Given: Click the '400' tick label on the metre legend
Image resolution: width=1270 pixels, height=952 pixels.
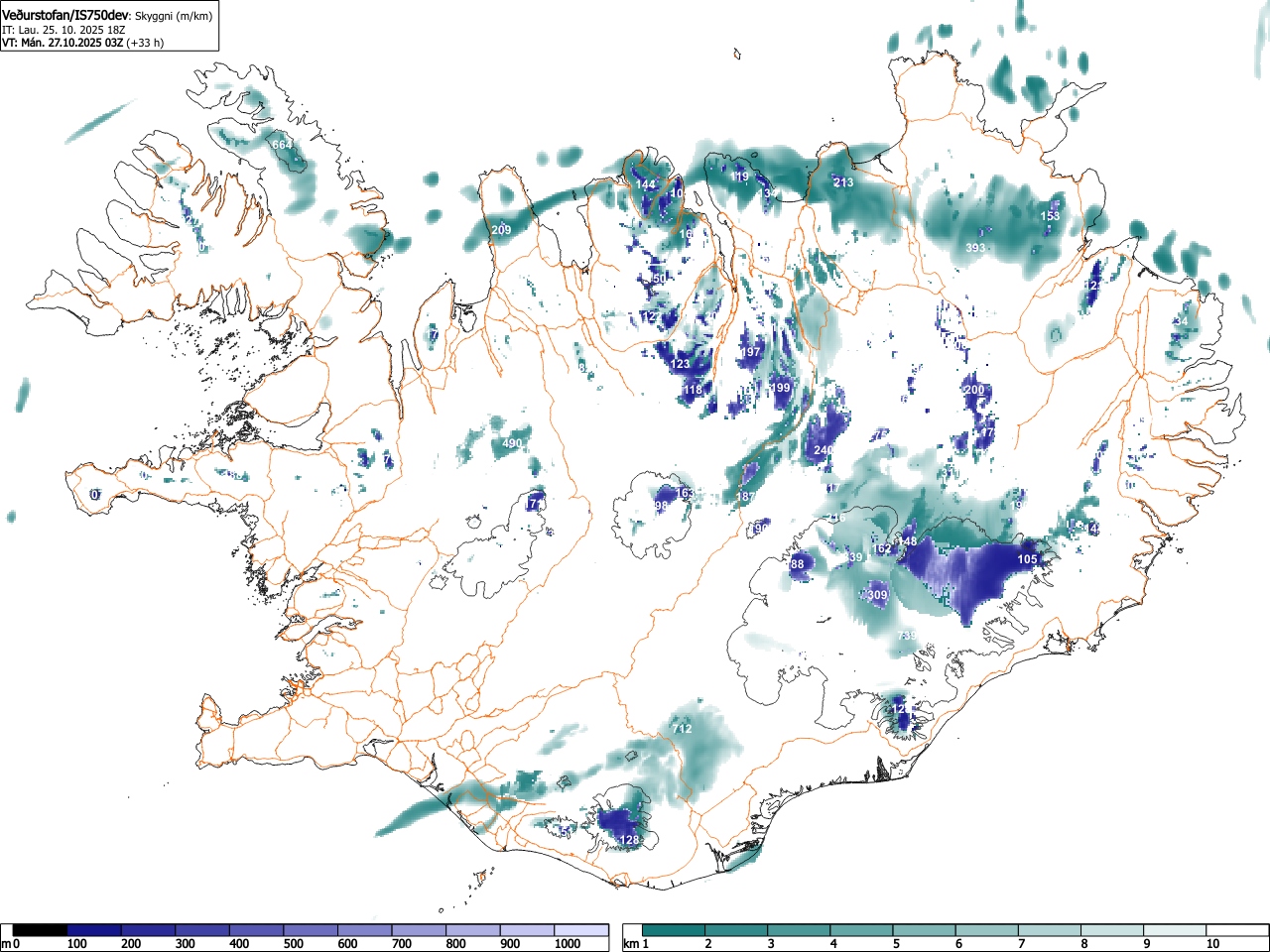Looking at the screenshot, I should pos(239,944).
